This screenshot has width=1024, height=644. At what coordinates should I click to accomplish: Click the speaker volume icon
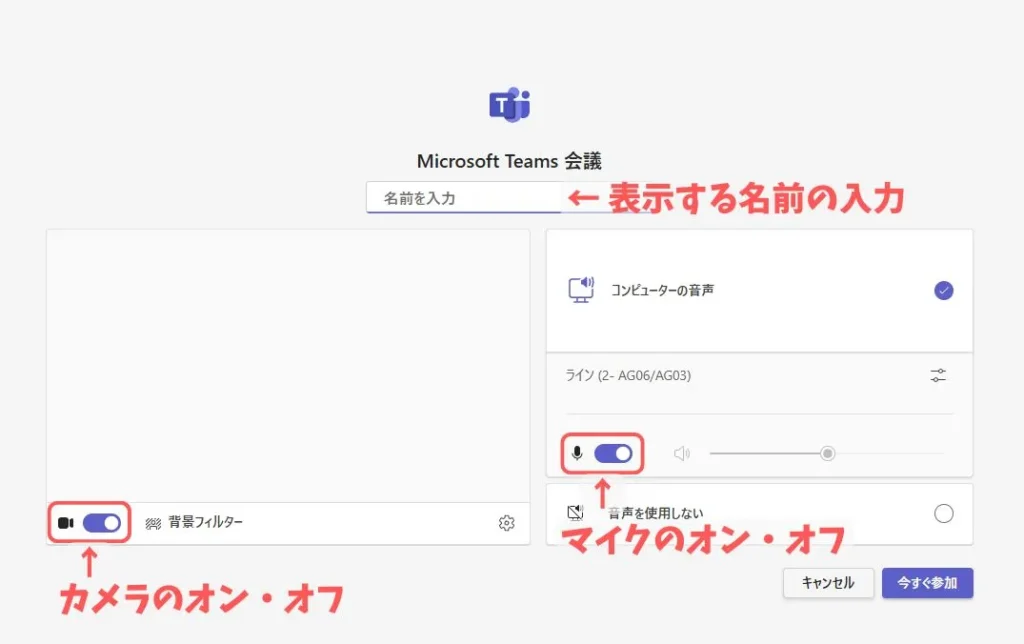pyautogui.click(x=681, y=453)
